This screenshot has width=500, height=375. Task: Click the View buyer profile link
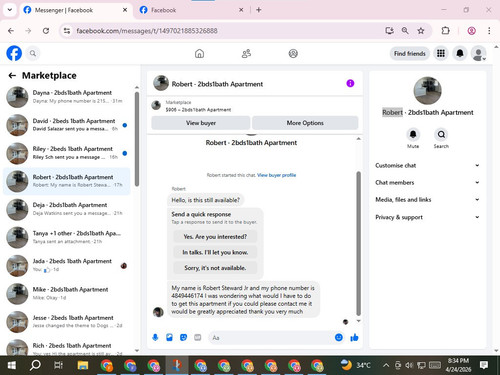click(x=277, y=175)
